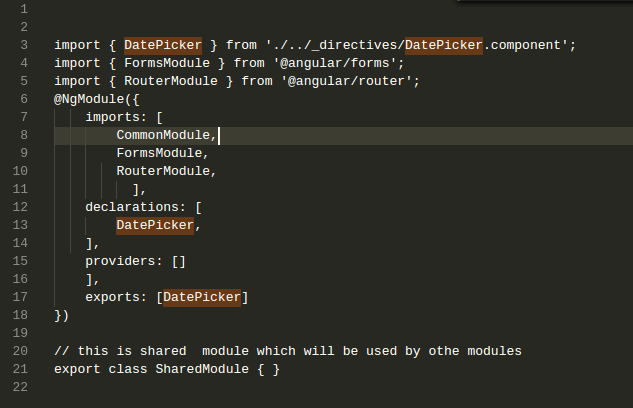Click the closing }) on line 18
The width and height of the screenshot is (633, 408).
click(62, 315)
